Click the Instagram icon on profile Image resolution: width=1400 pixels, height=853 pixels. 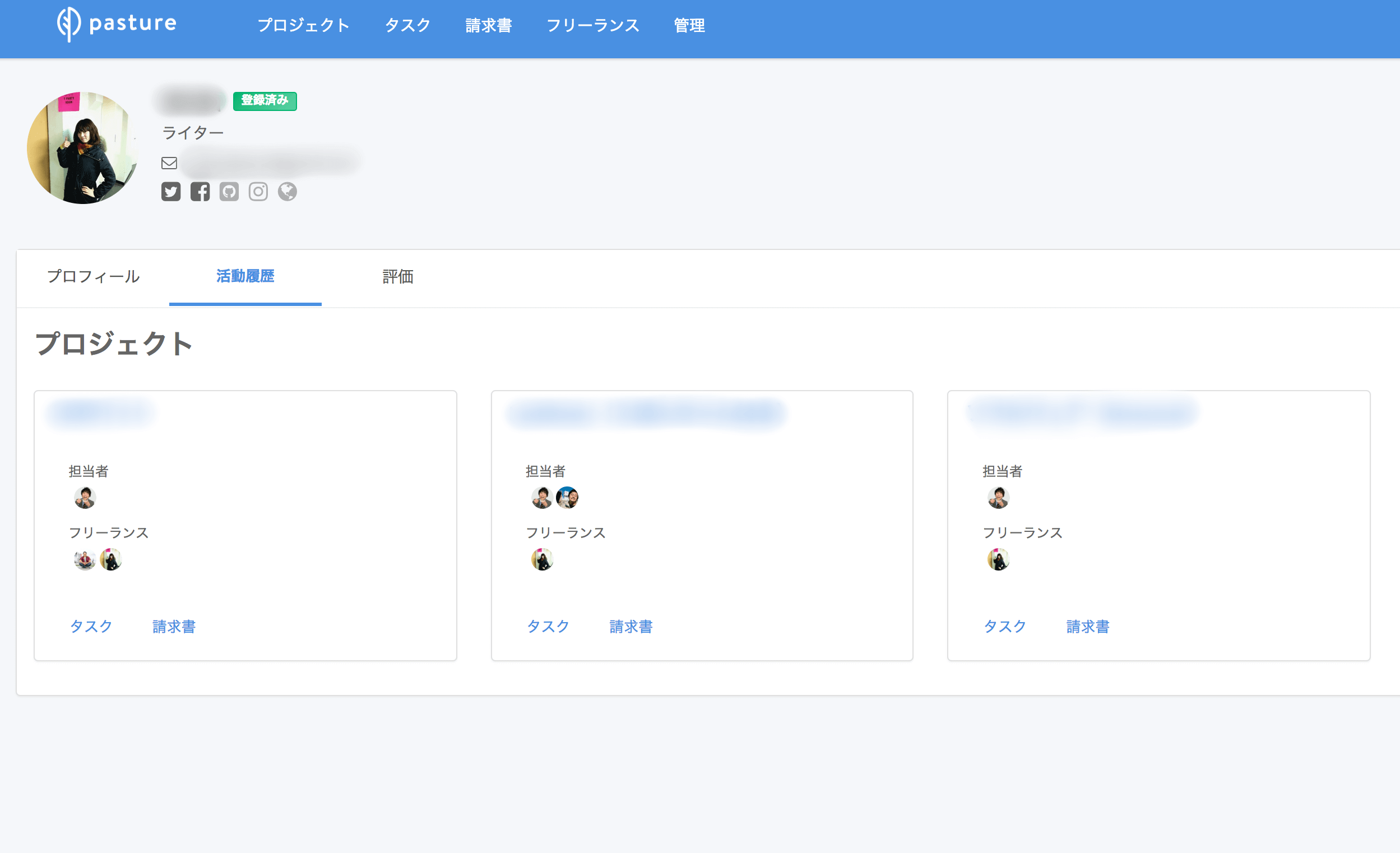pyautogui.click(x=256, y=192)
